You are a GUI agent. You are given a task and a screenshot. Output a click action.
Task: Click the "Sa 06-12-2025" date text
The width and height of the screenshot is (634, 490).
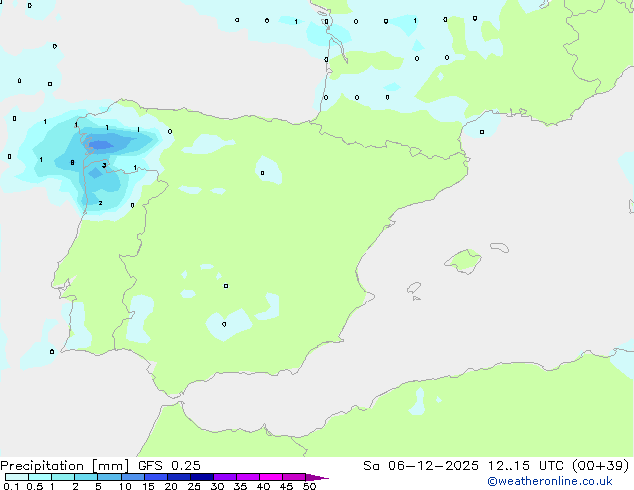tap(421, 466)
